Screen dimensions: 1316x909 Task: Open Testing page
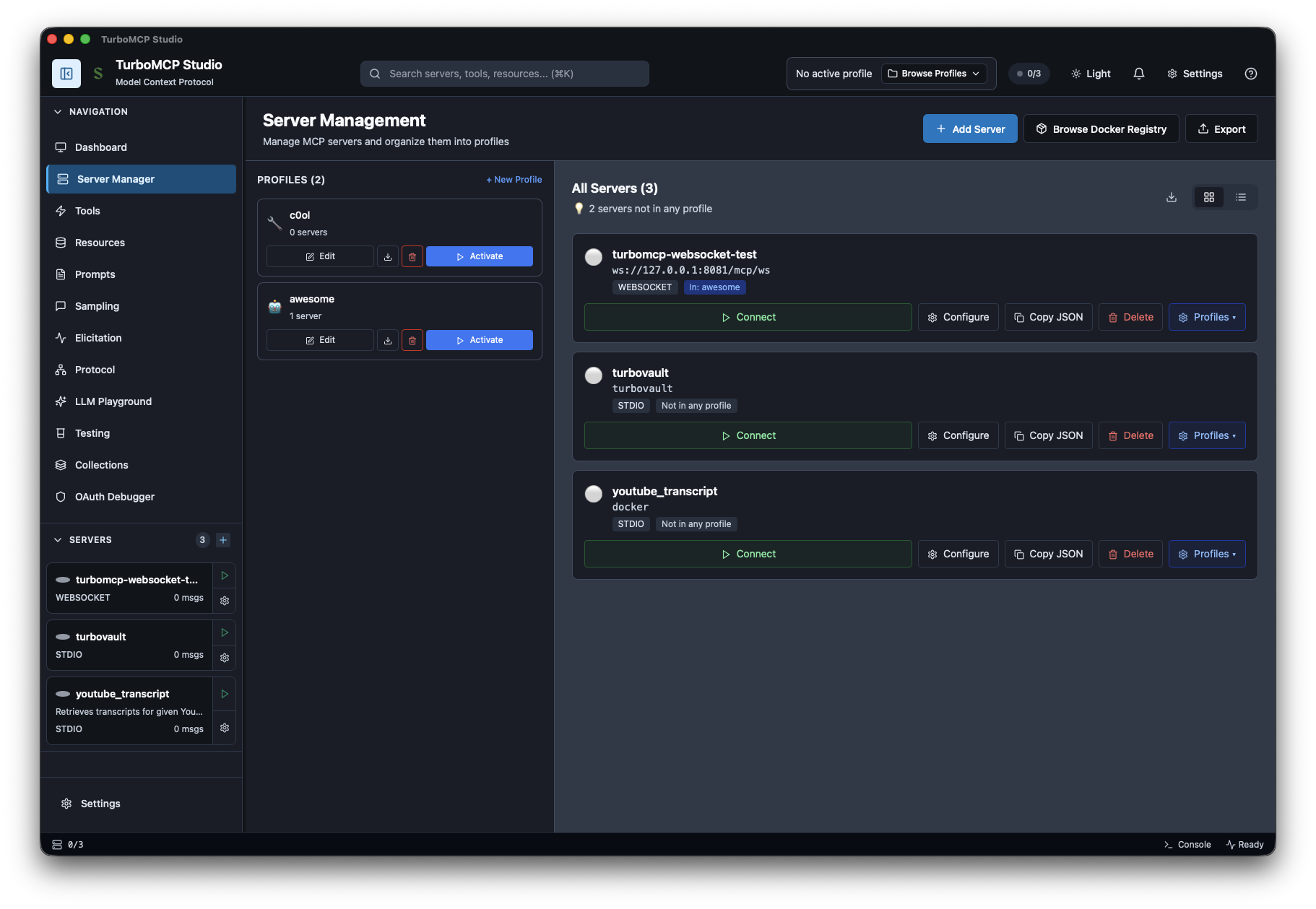tap(141, 433)
